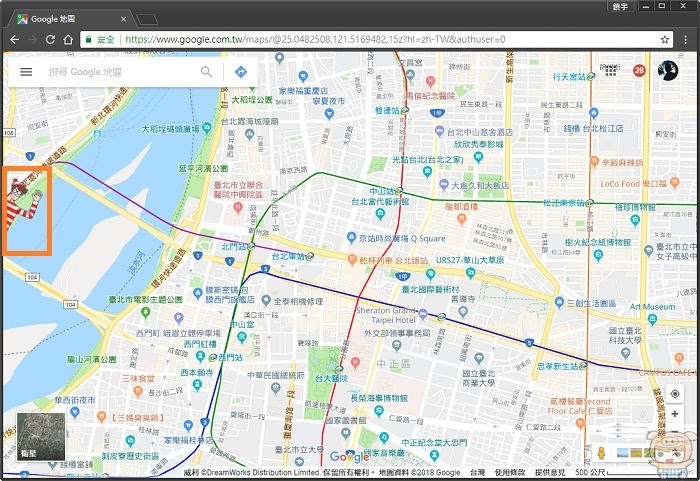
Task: Select the 樹火紀念紙博物館 pin
Action: point(598,255)
